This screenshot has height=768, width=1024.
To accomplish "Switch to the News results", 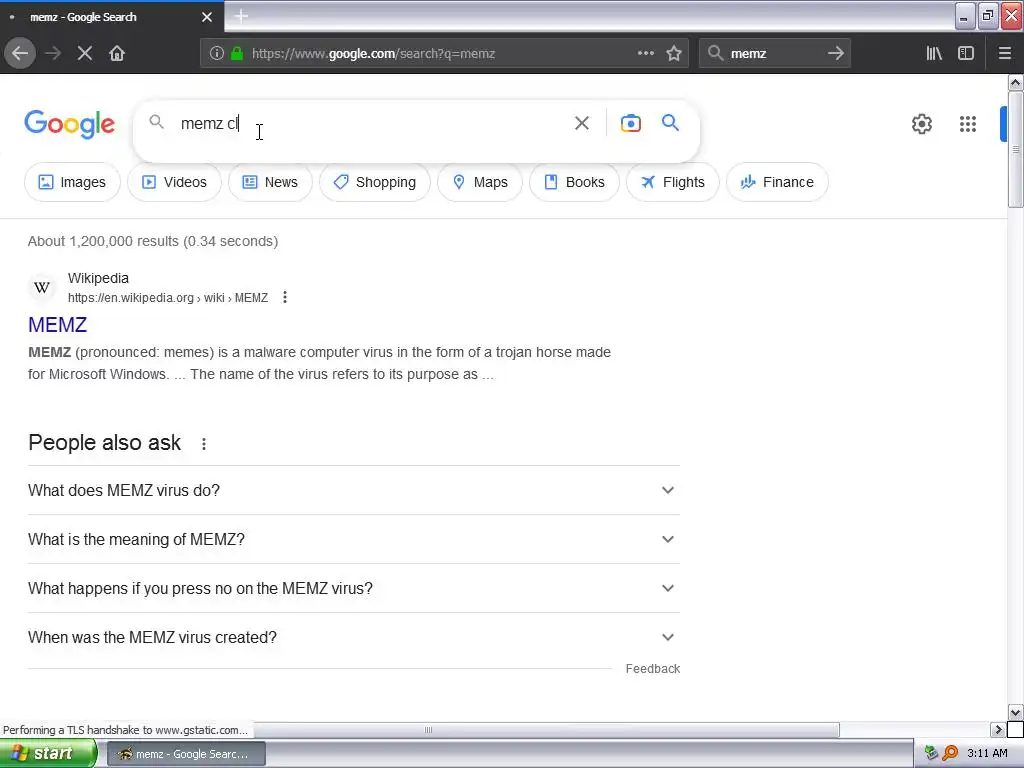I will (x=270, y=182).
